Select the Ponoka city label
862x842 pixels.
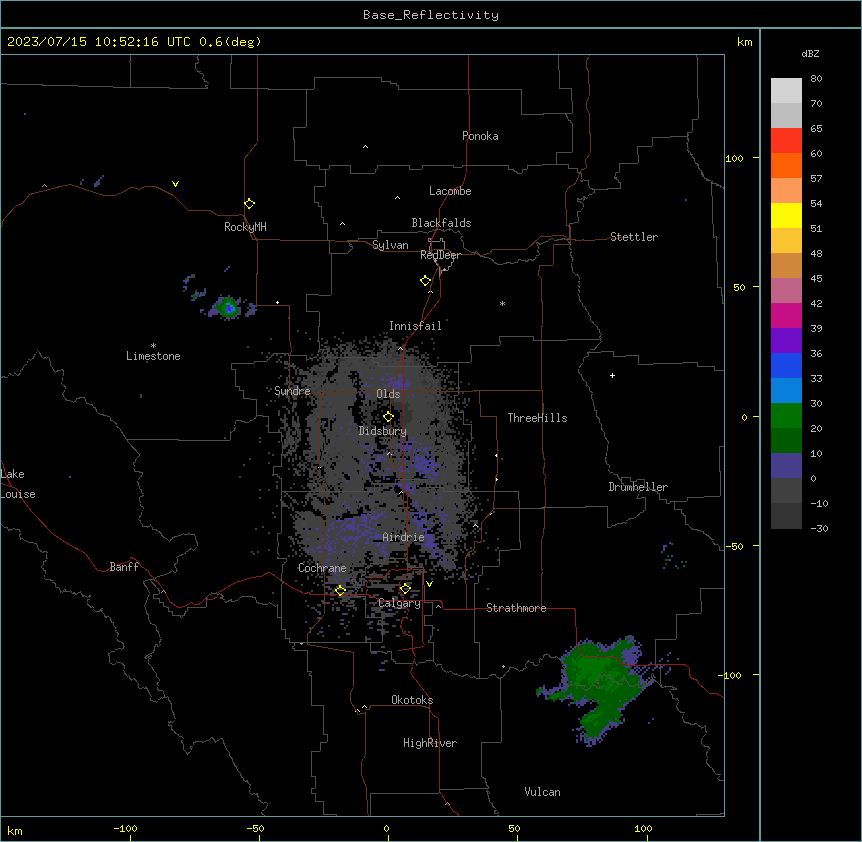click(x=480, y=136)
